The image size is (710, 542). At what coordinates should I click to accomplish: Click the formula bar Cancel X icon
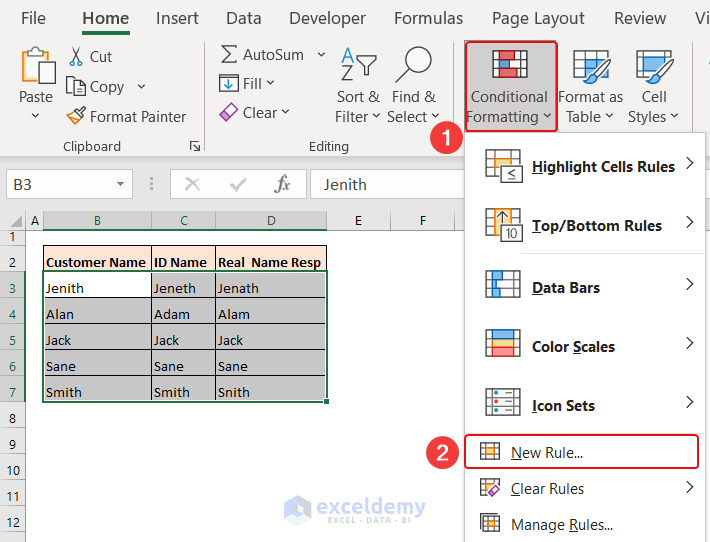point(192,184)
